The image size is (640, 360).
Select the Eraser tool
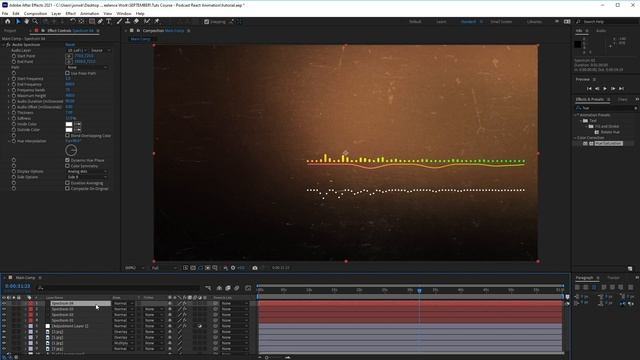tap(136, 21)
